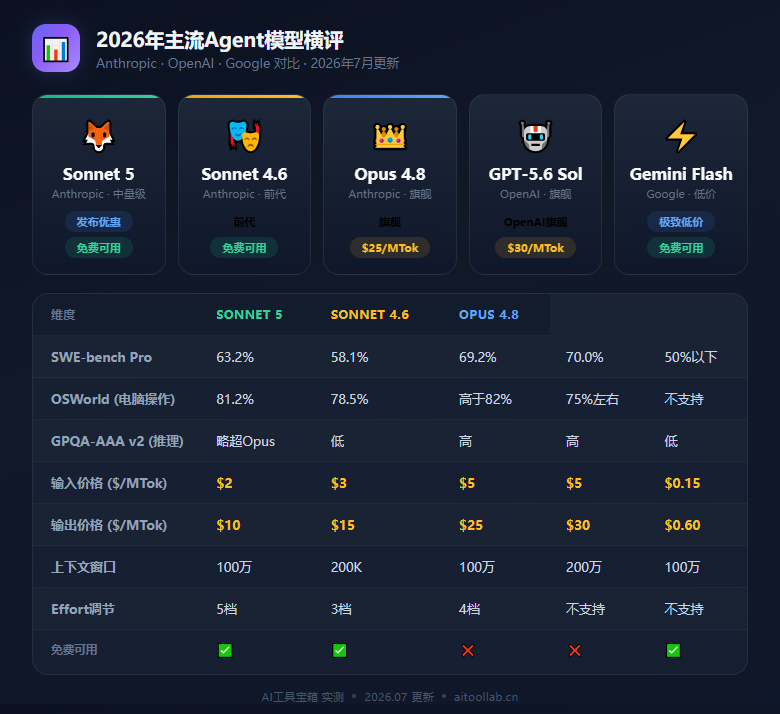
Task: Click the 3档 Effort value
Action: tap(341, 609)
